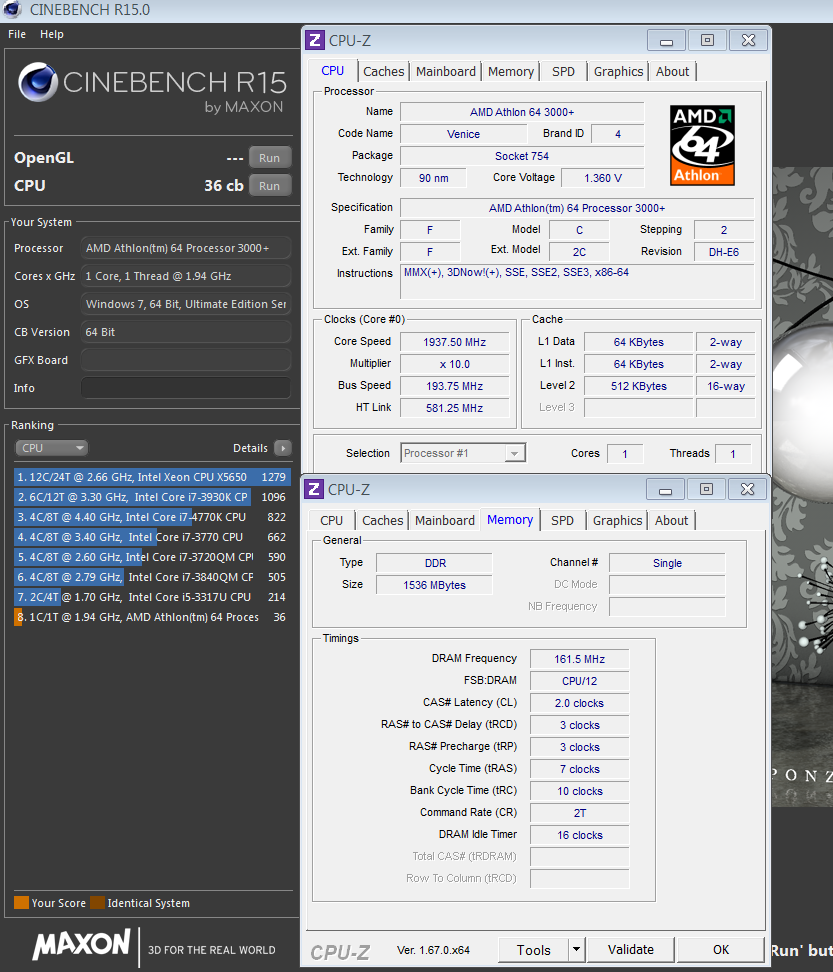
Task: Switch to Graphics tab in top CPU-Z window
Action: (x=619, y=72)
